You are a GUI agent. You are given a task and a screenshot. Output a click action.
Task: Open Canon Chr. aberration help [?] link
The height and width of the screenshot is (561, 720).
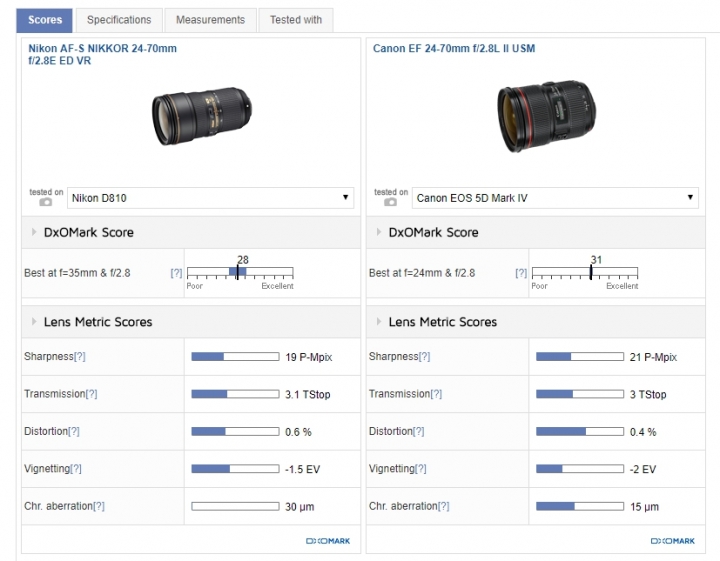[x=444, y=506]
